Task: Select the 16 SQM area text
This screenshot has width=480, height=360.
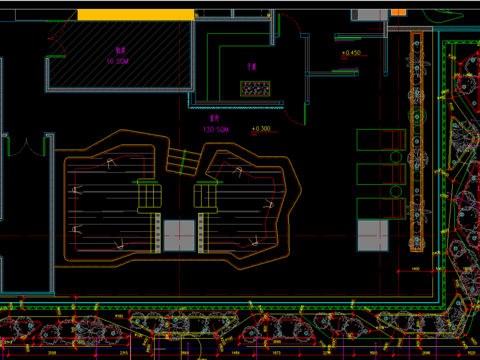Action: pyautogui.click(x=117, y=61)
